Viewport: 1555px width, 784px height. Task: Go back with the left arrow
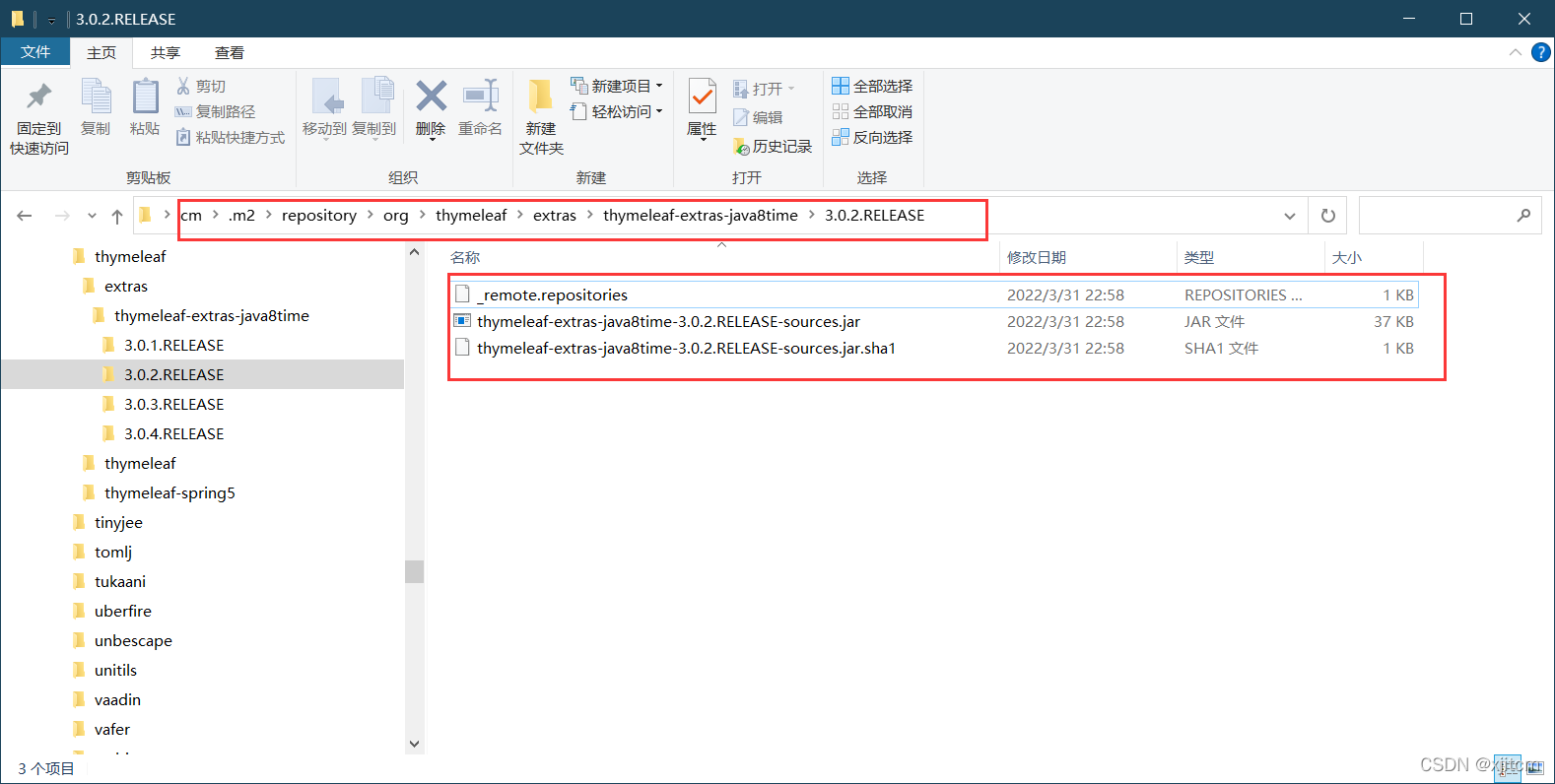coord(25,216)
